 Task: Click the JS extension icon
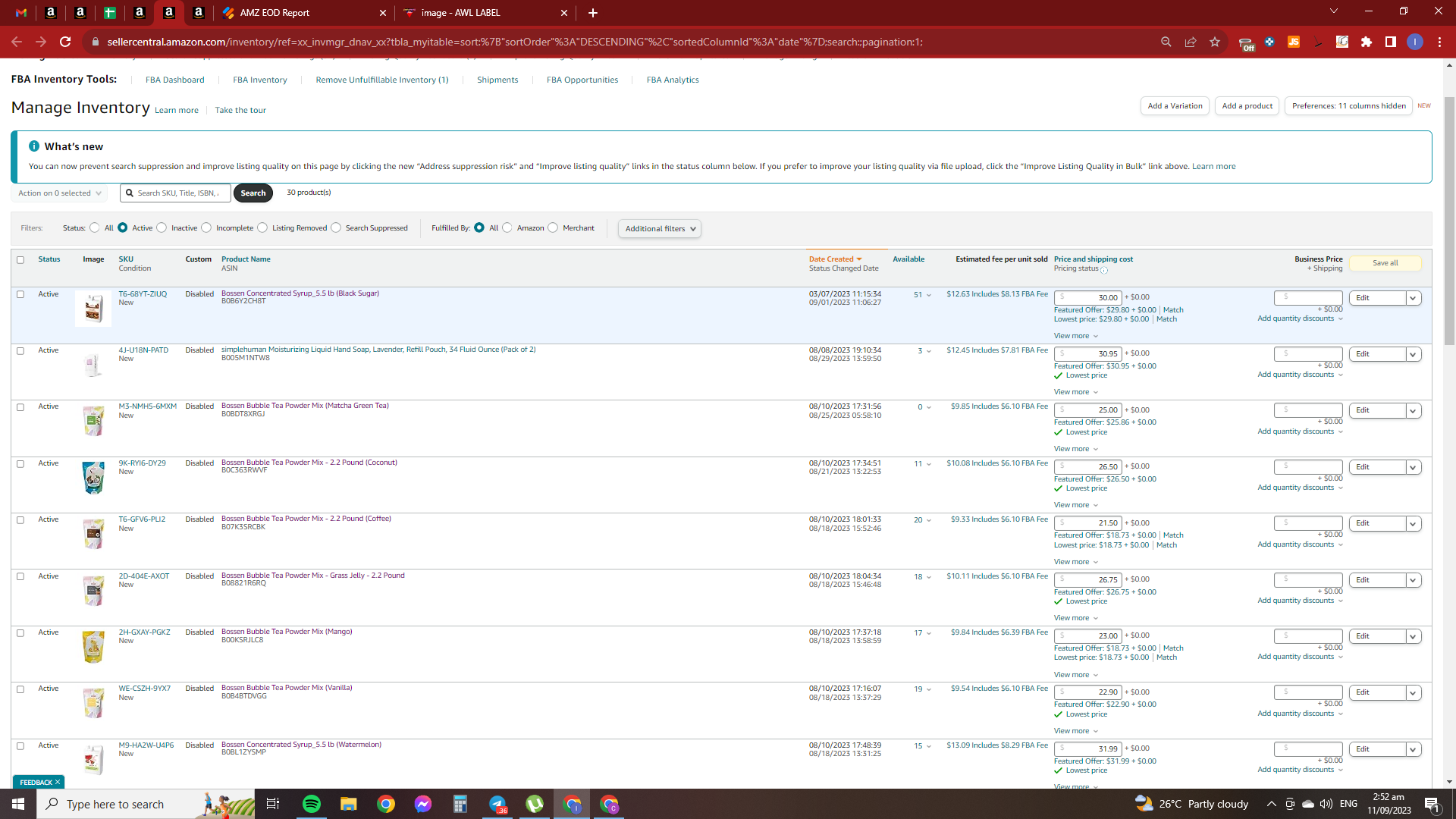pyautogui.click(x=1294, y=42)
